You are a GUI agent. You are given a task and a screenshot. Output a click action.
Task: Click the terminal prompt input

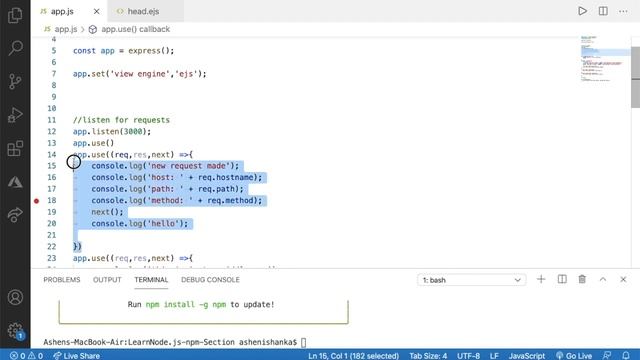[x=303, y=342]
